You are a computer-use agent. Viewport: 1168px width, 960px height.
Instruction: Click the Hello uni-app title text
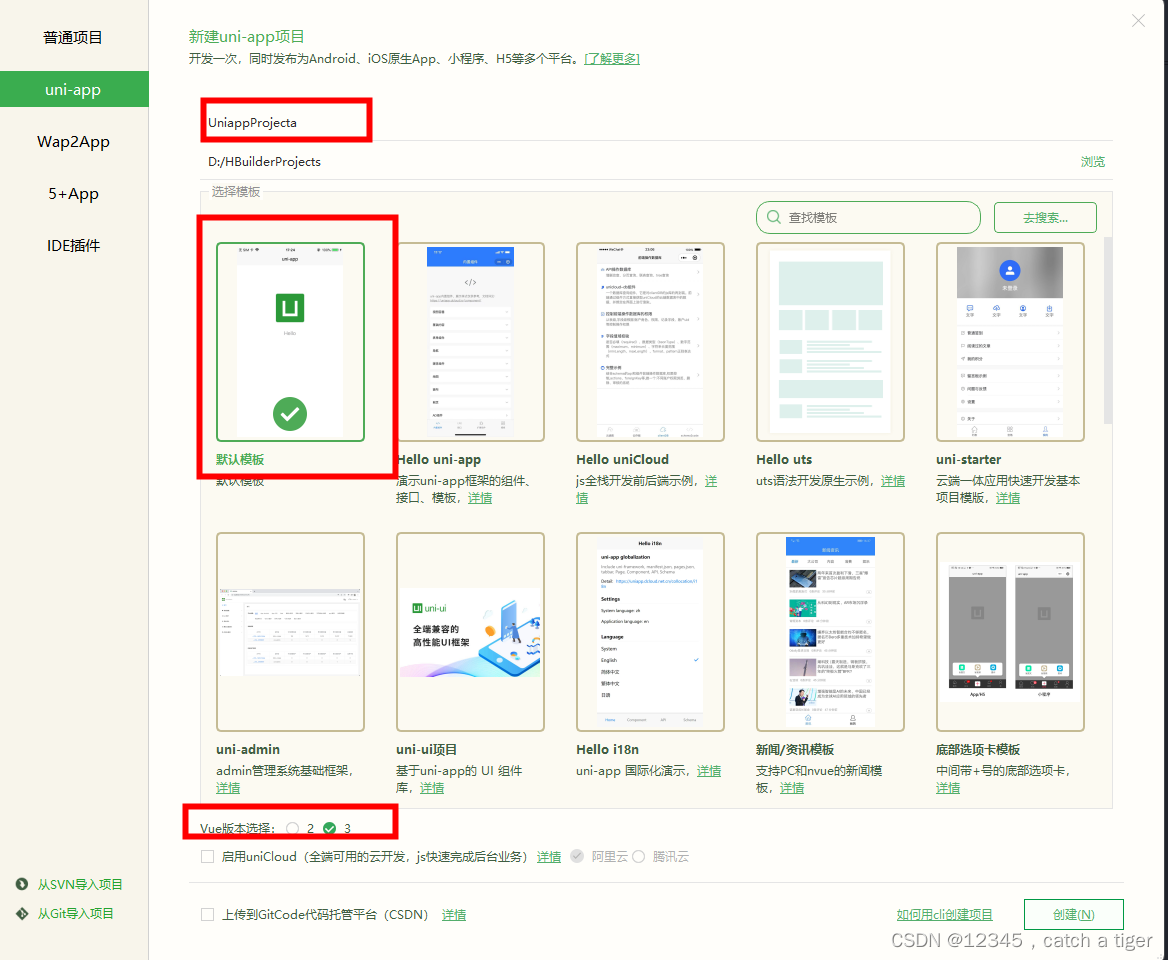tap(439, 460)
